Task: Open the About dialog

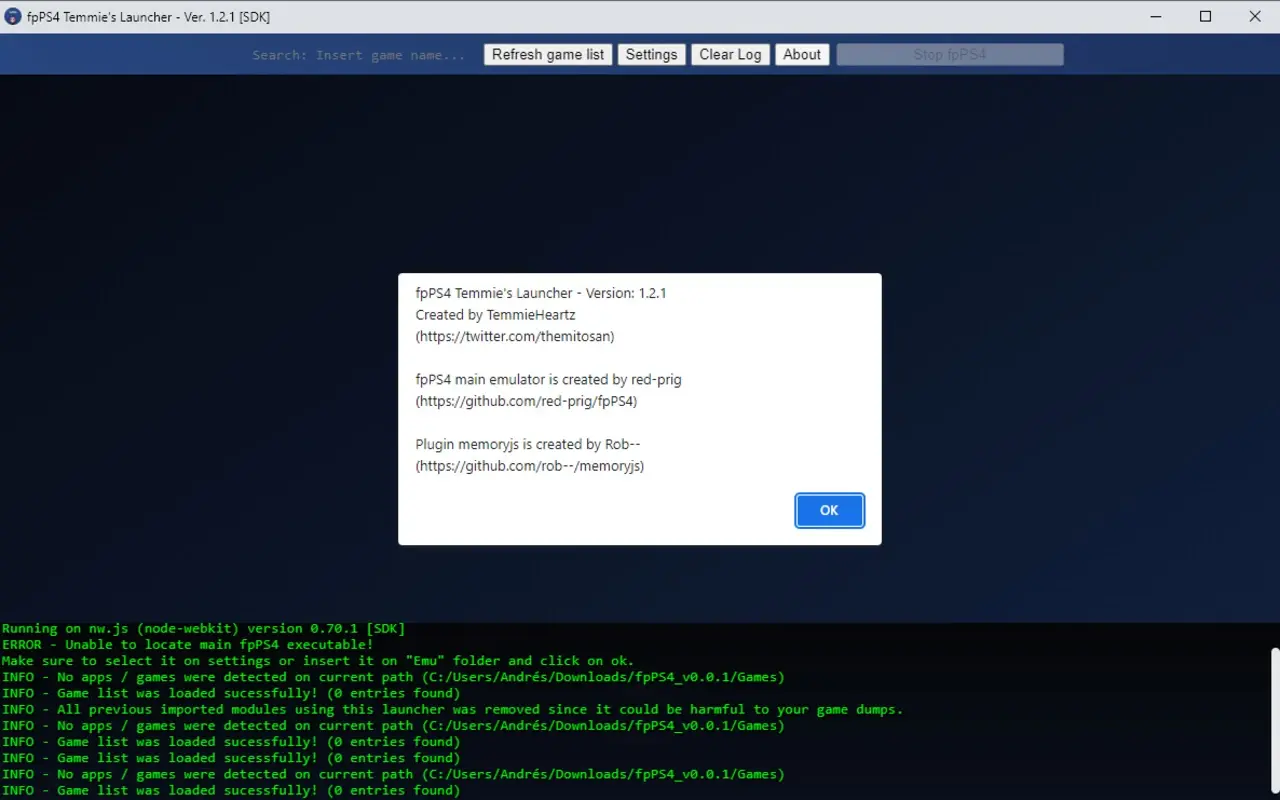Action: coord(802,54)
